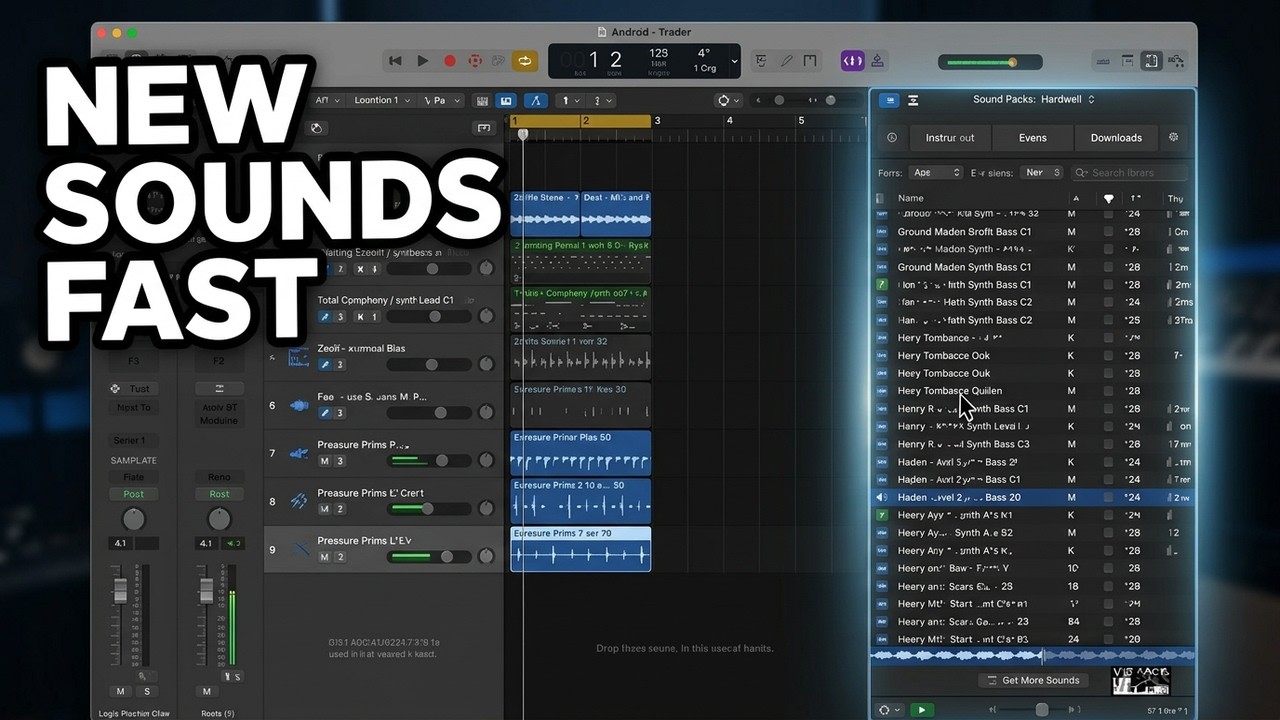Sort by the Name column header

click(x=911, y=198)
